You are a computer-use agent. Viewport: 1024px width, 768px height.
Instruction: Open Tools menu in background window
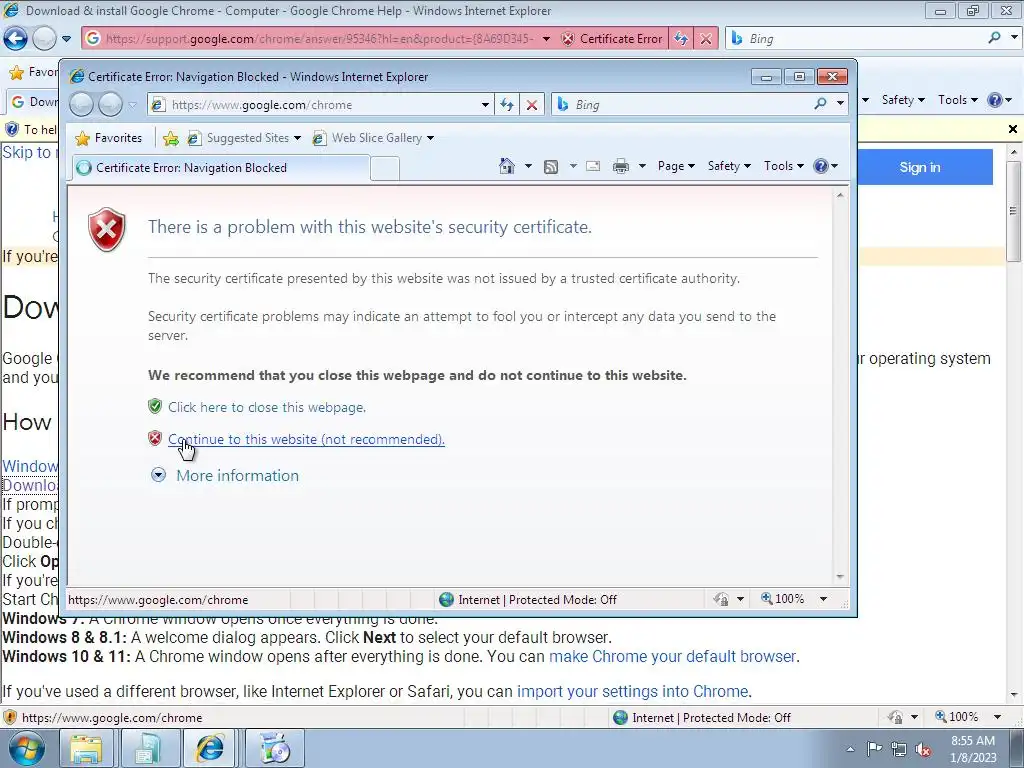(x=958, y=100)
